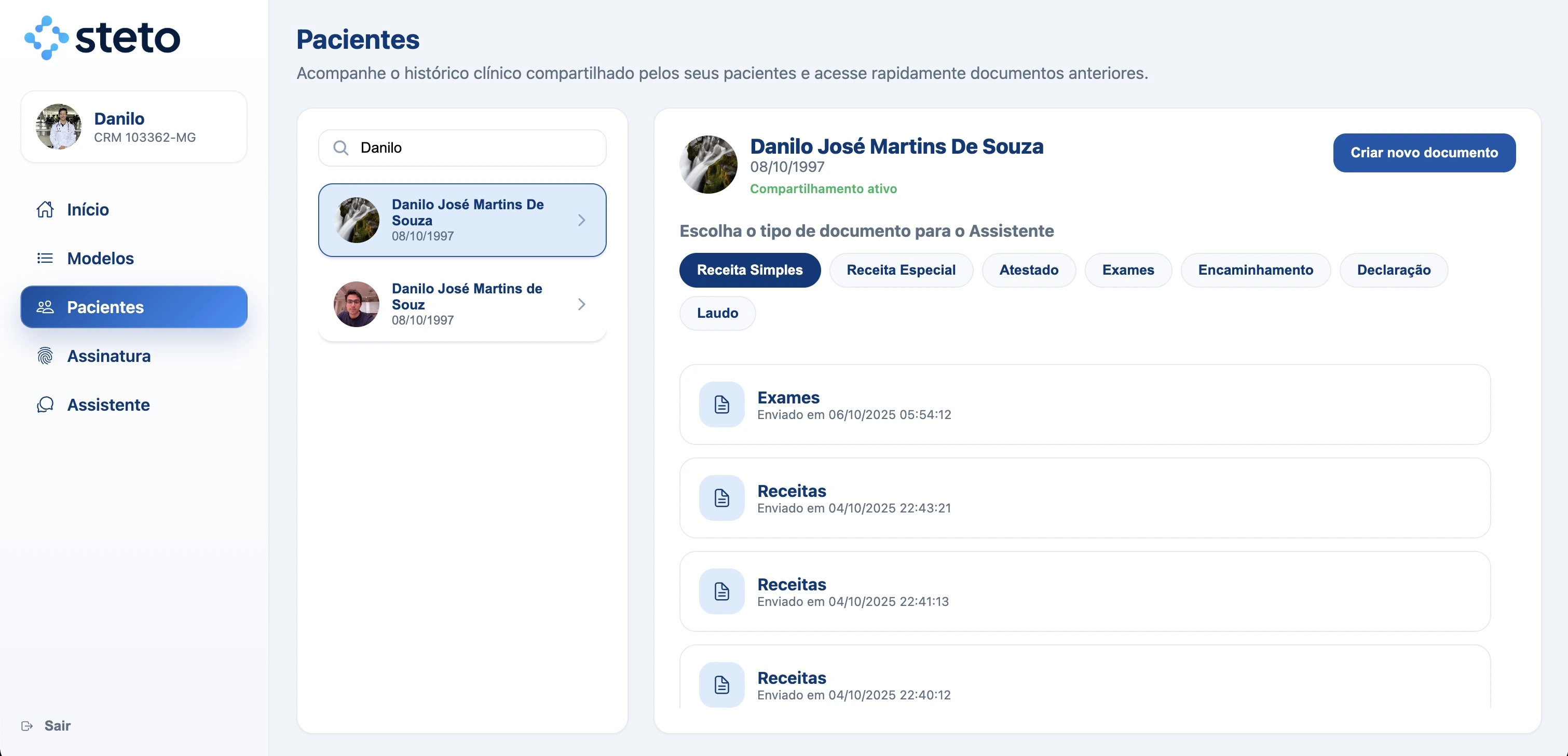Click the Pacientes people icon

tap(45, 307)
